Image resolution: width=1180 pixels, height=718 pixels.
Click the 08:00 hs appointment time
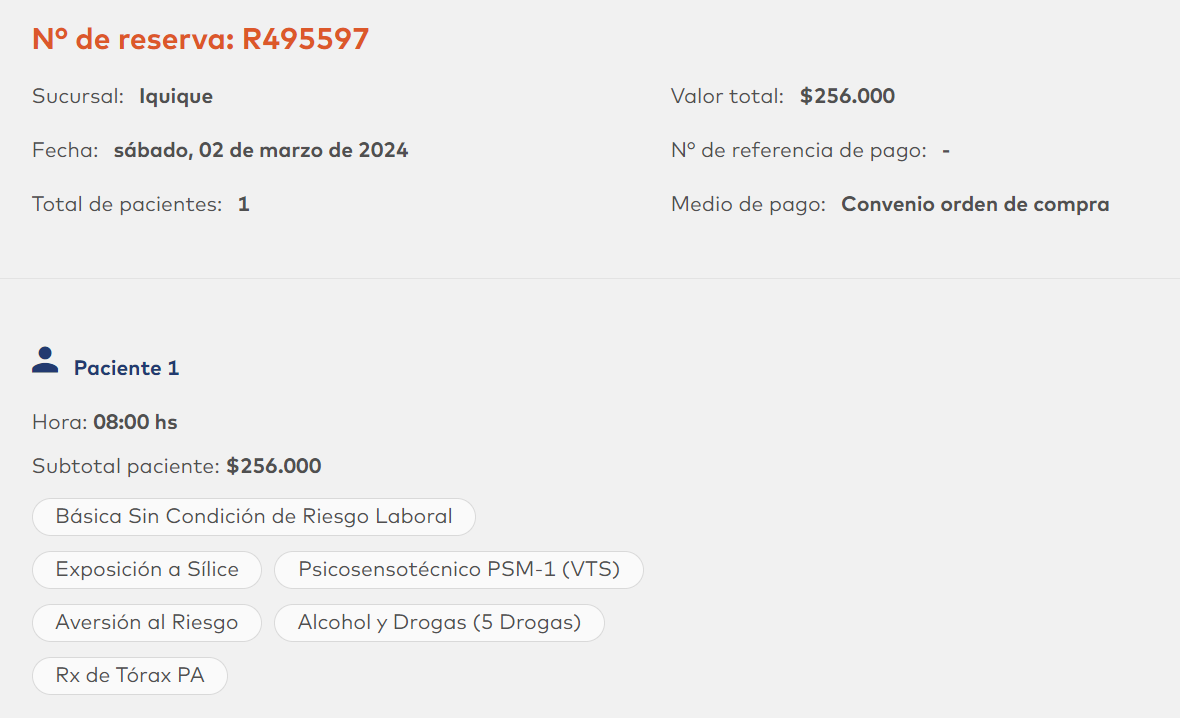click(135, 423)
